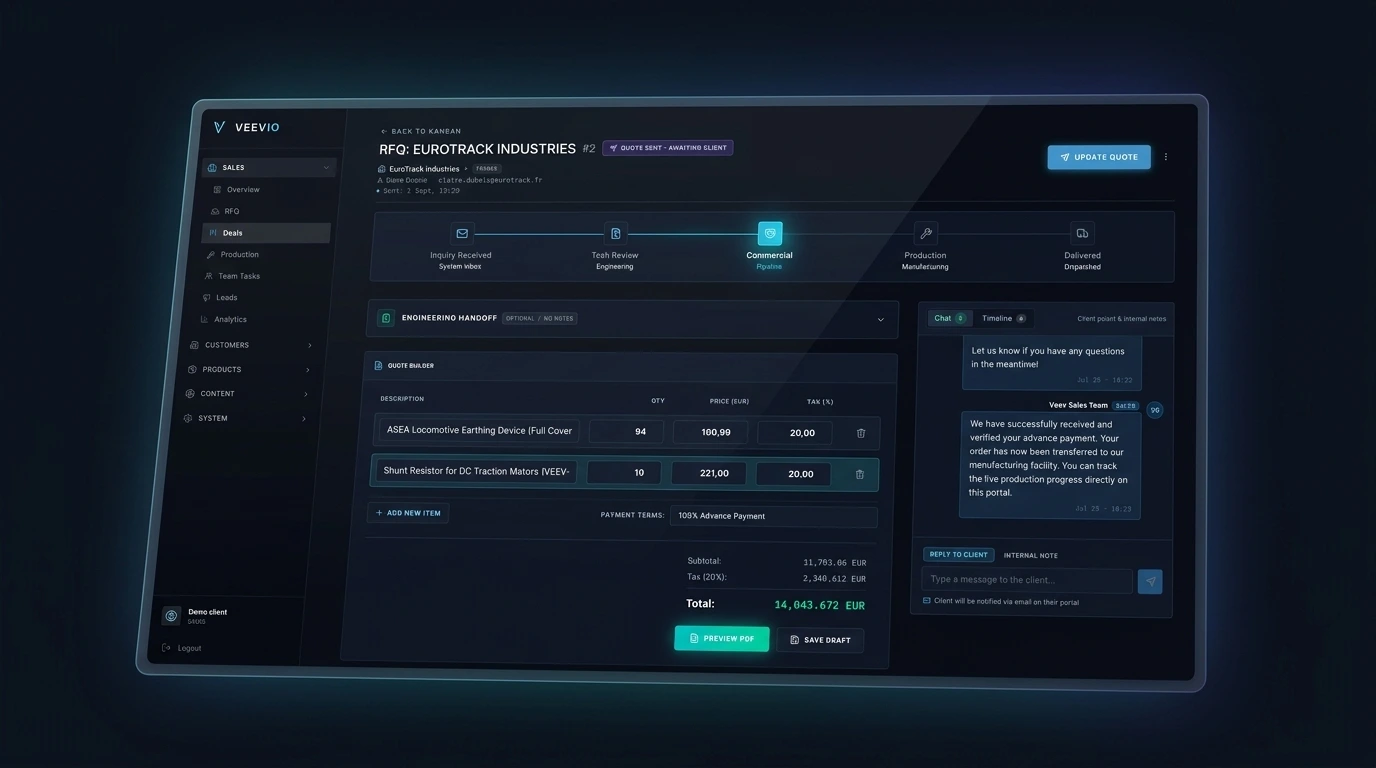Click the Update Quote button

click(x=1099, y=157)
